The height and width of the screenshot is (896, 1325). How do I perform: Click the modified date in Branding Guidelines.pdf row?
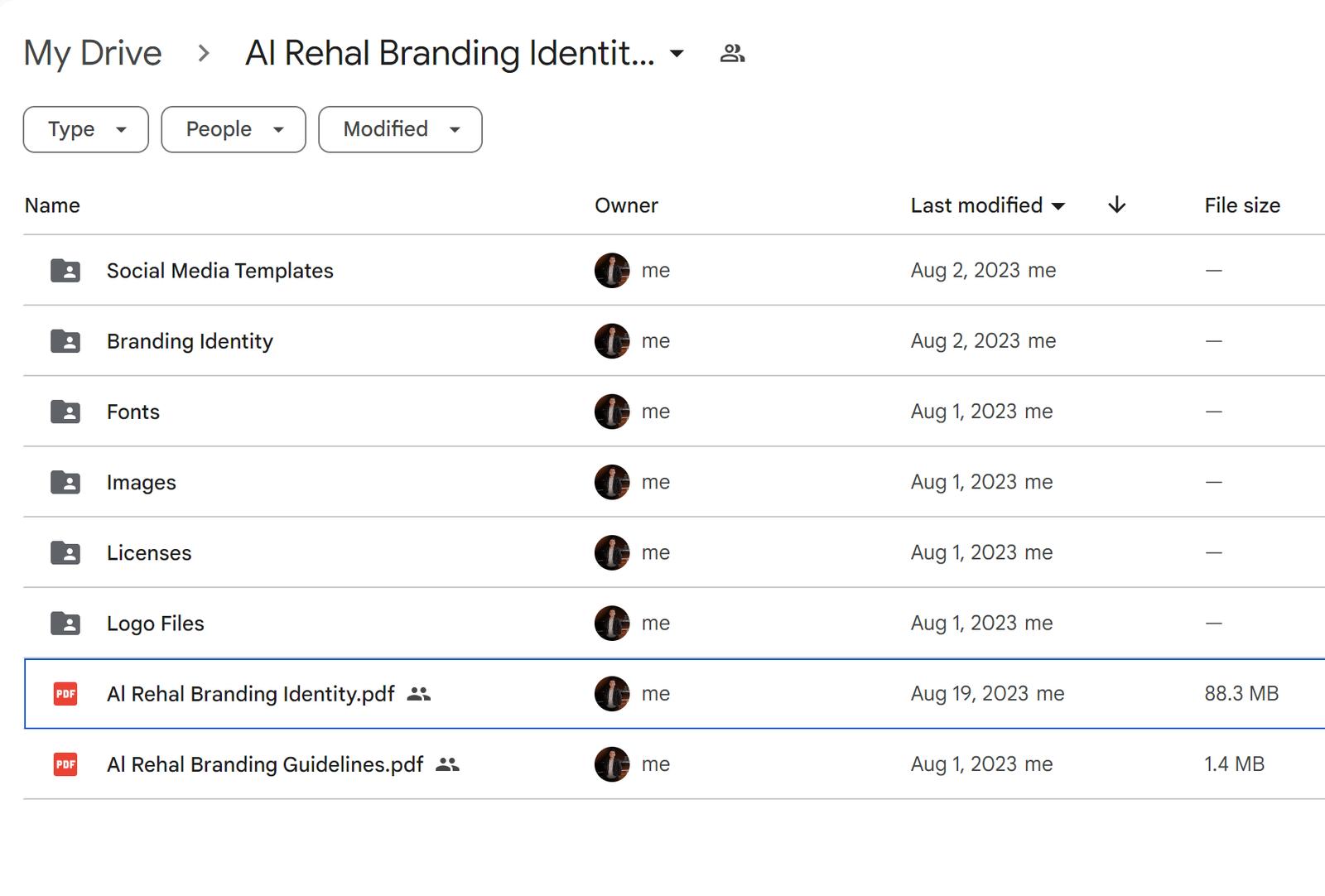(964, 764)
